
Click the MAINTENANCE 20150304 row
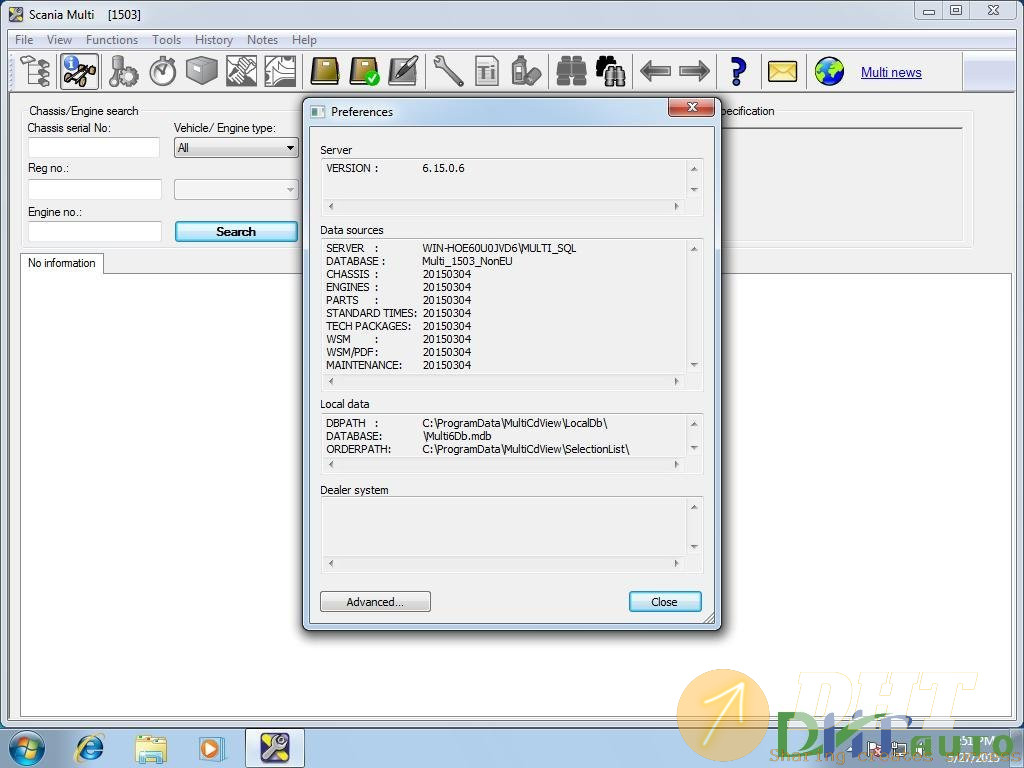[398, 365]
